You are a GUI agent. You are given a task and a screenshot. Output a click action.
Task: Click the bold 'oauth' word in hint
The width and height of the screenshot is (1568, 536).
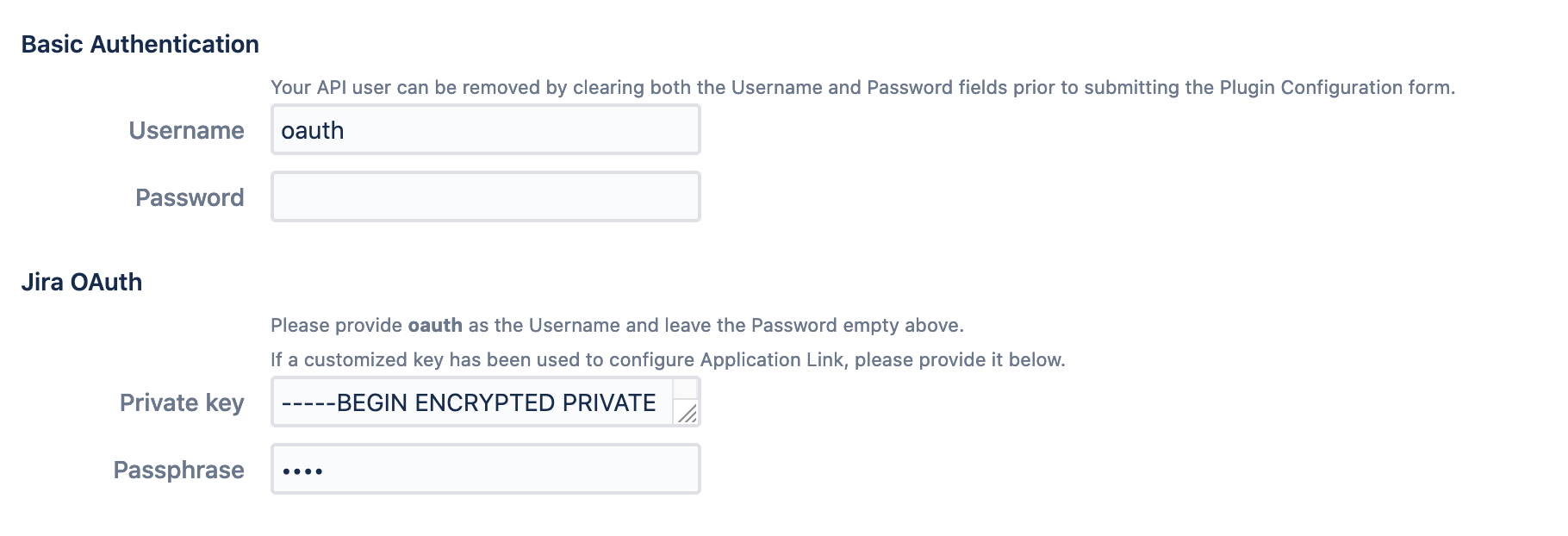(435, 326)
